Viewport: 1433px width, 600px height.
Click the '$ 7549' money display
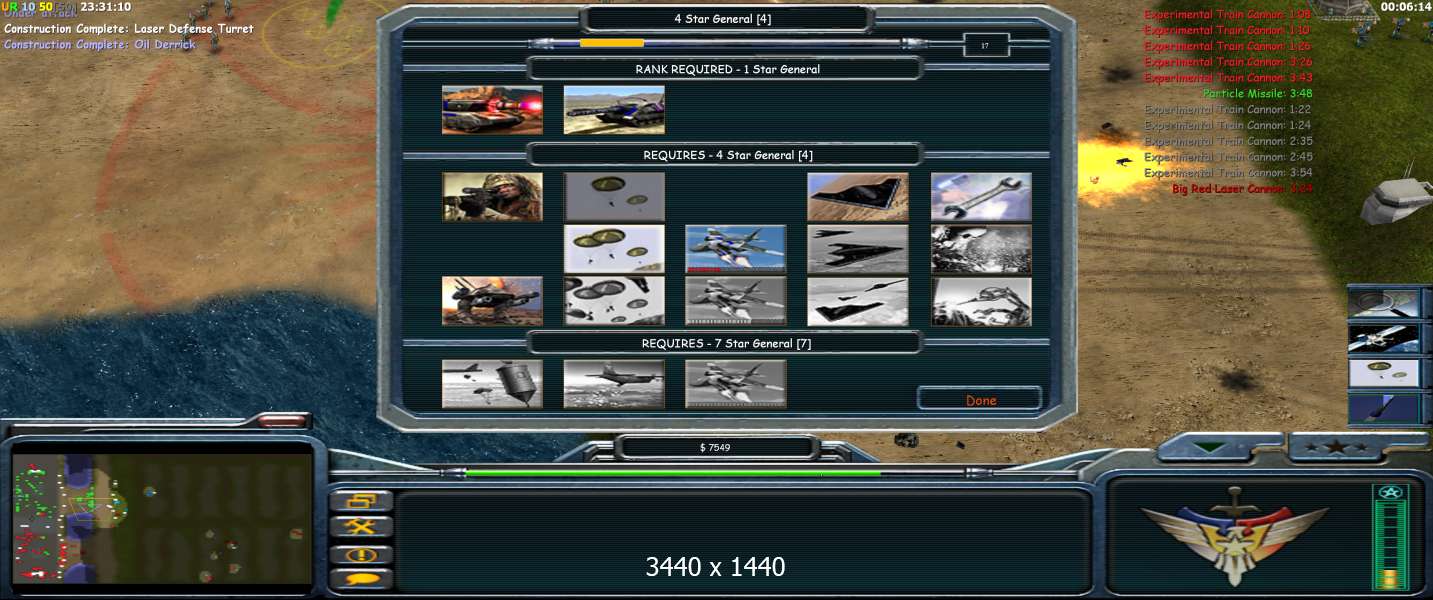714,447
